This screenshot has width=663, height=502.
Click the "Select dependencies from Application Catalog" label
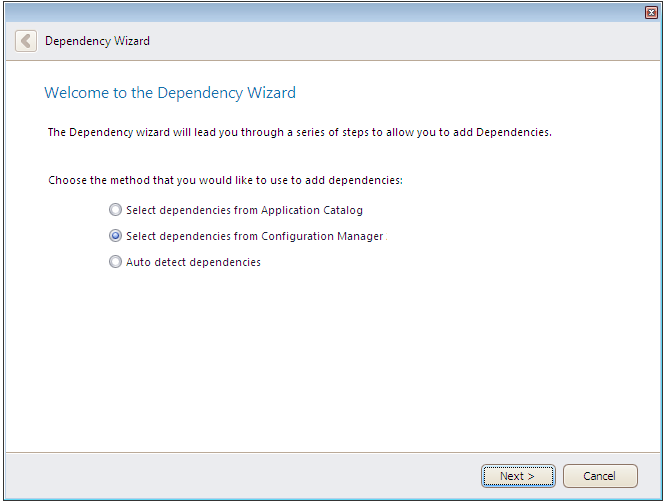pyautogui.click(x=244, y=211)
